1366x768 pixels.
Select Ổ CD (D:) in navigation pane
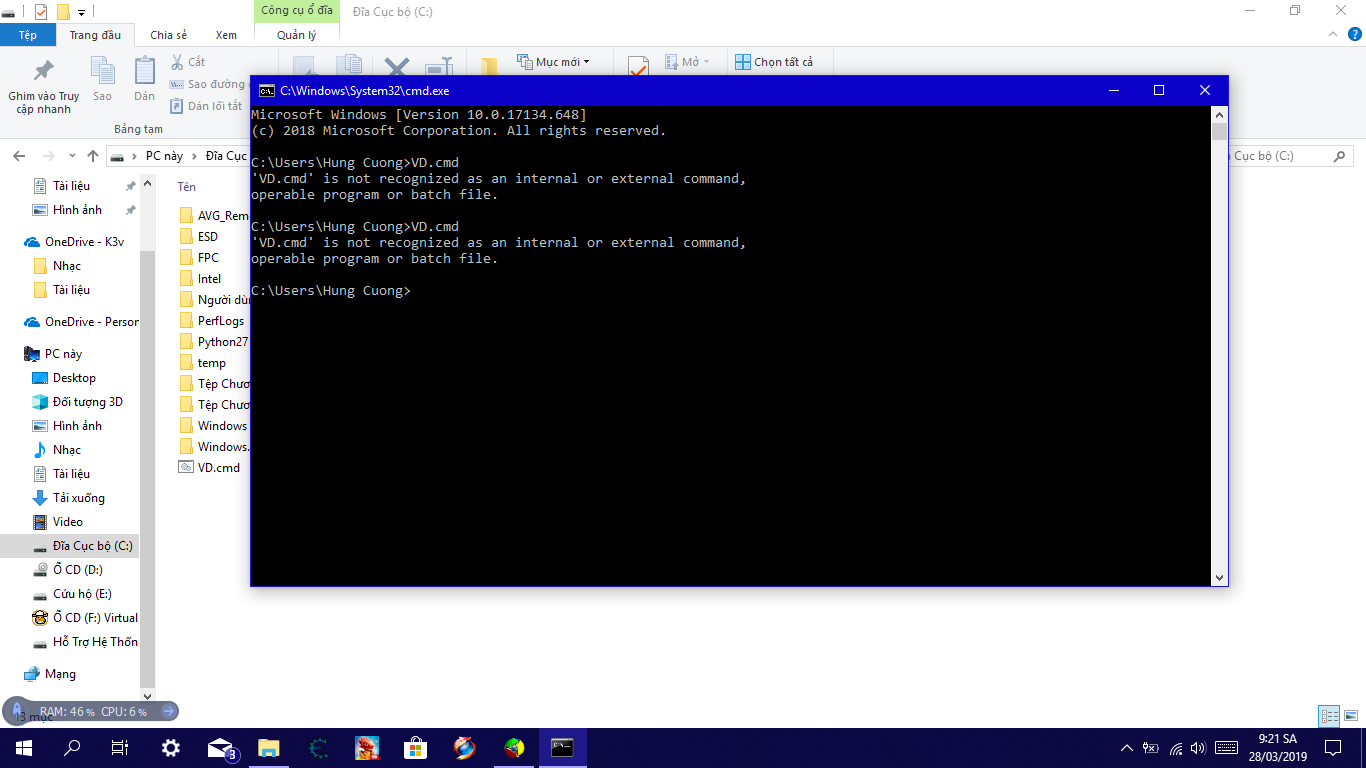click(x=77, y=570)
